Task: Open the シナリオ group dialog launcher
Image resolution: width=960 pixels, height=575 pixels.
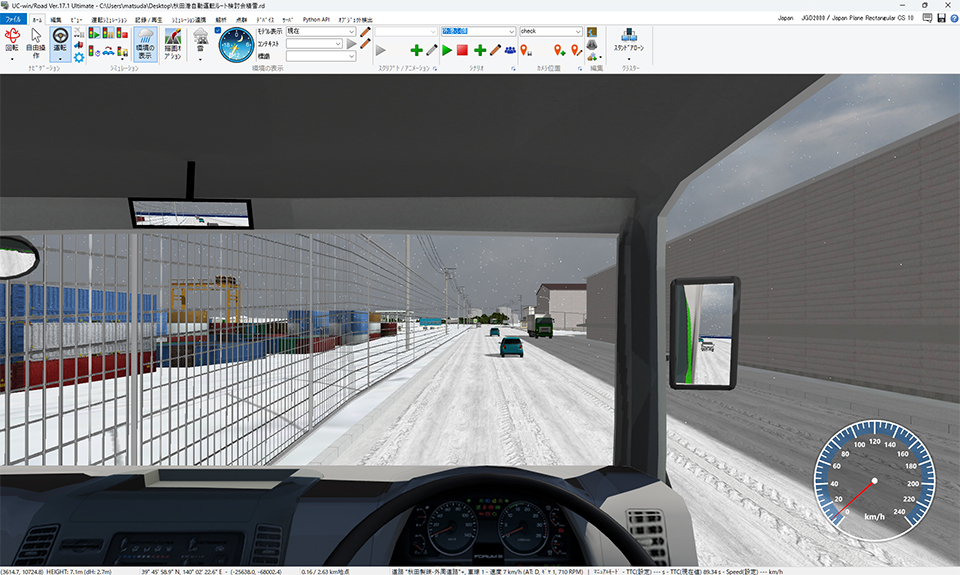Action: click(x=513, y=69)
